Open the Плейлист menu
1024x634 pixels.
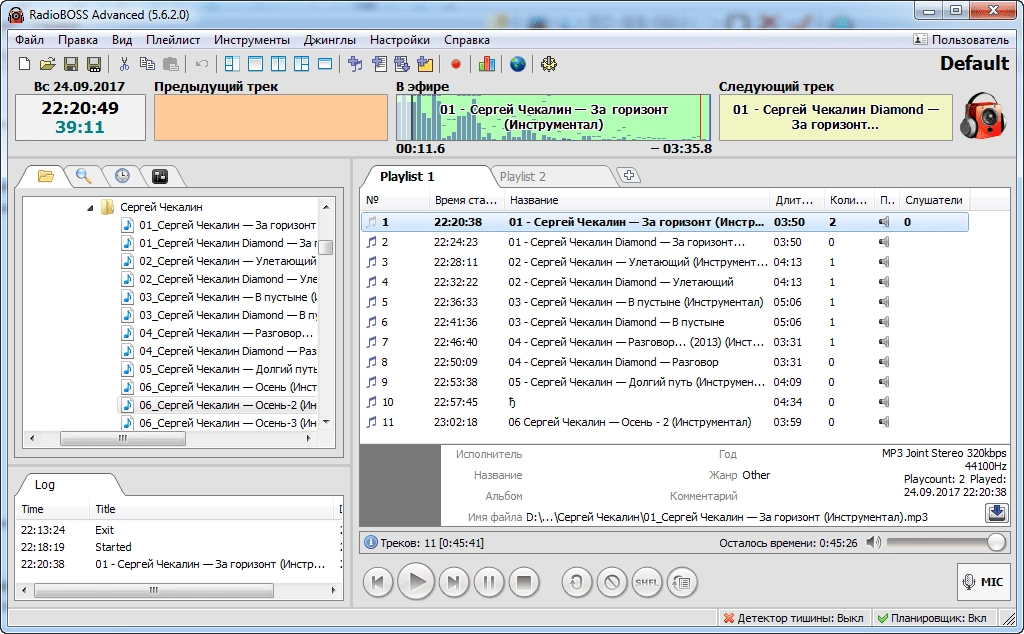point(172,40)
